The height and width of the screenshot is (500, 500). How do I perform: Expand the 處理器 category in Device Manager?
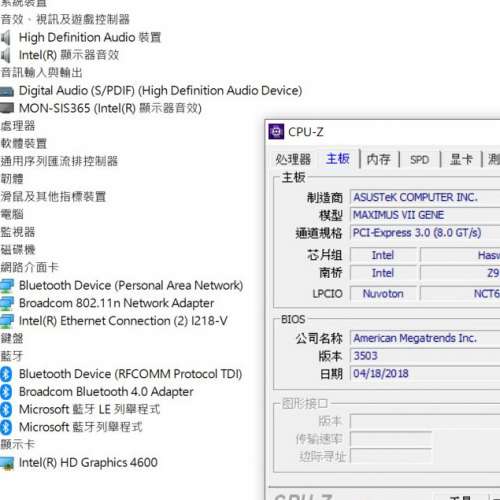tap(18, 126)
